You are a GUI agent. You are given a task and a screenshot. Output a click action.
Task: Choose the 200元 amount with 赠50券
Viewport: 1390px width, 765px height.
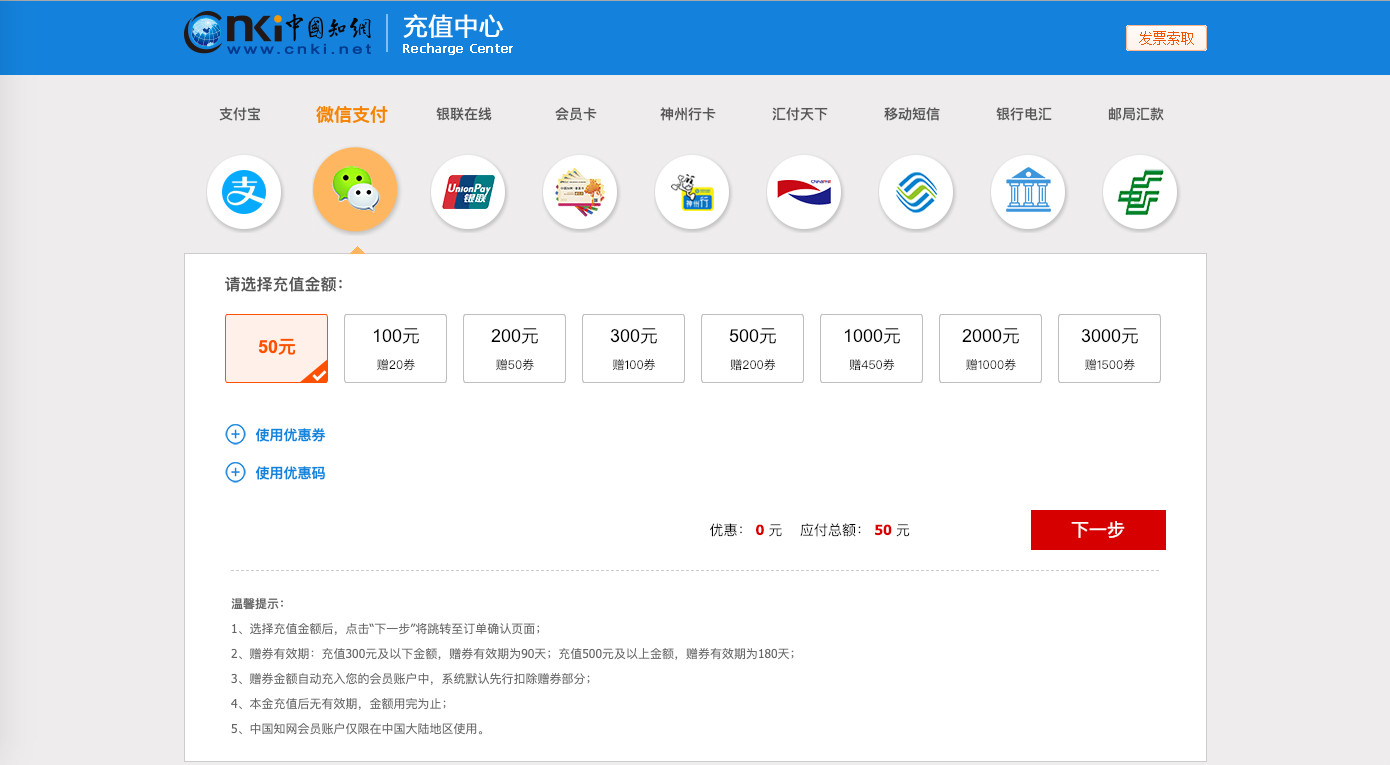tap(514, 348)
